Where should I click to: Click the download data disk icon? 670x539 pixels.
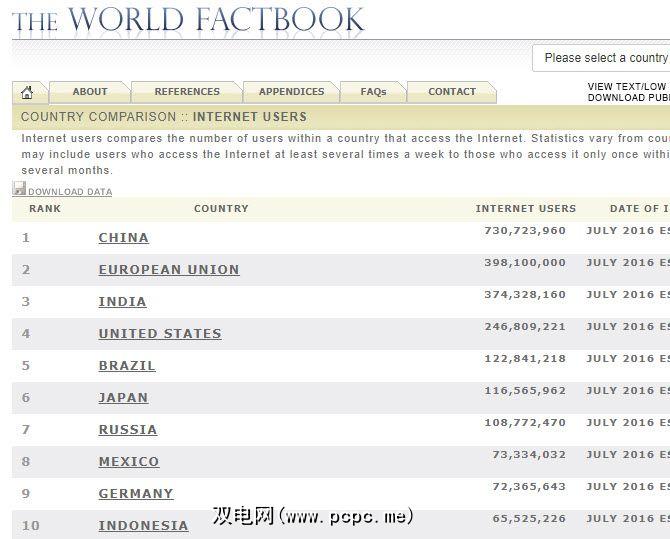(19, 189)
